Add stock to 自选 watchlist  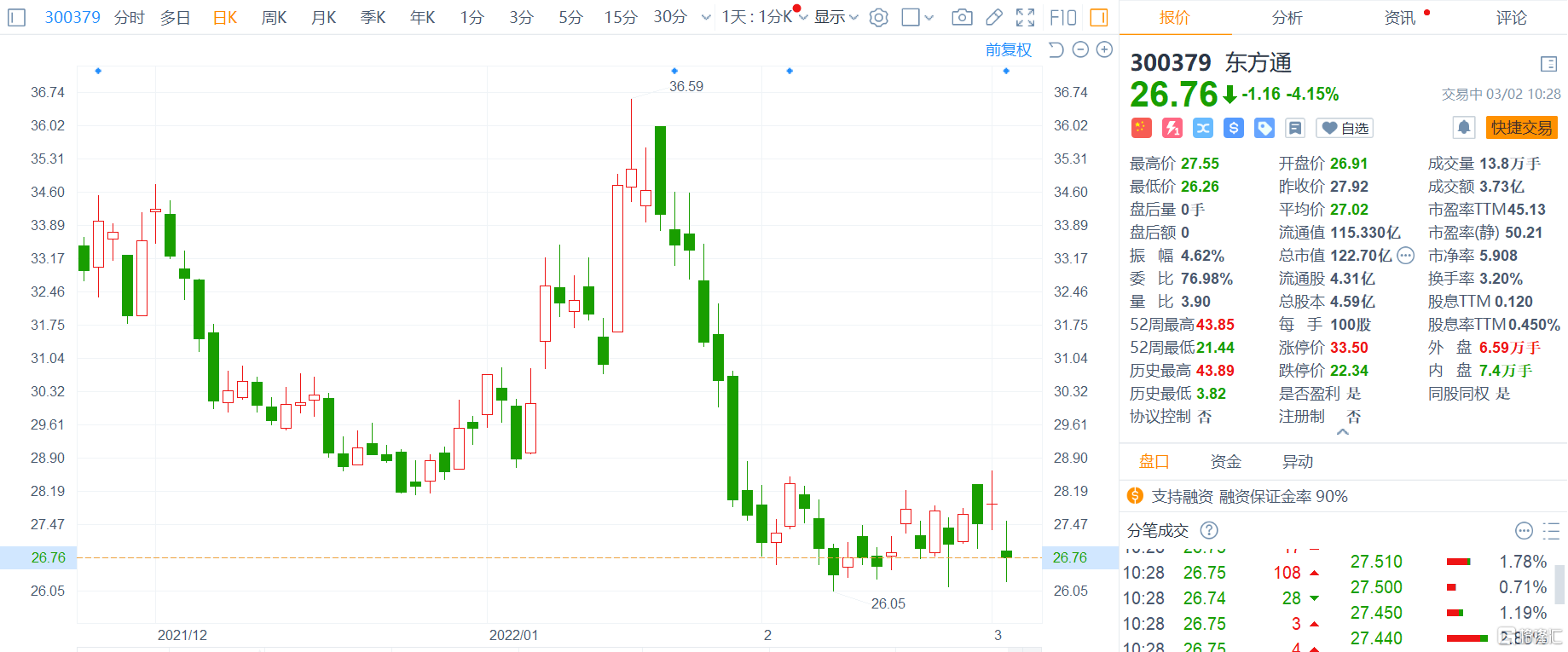pyautogui.click(x=1345, y=128)
